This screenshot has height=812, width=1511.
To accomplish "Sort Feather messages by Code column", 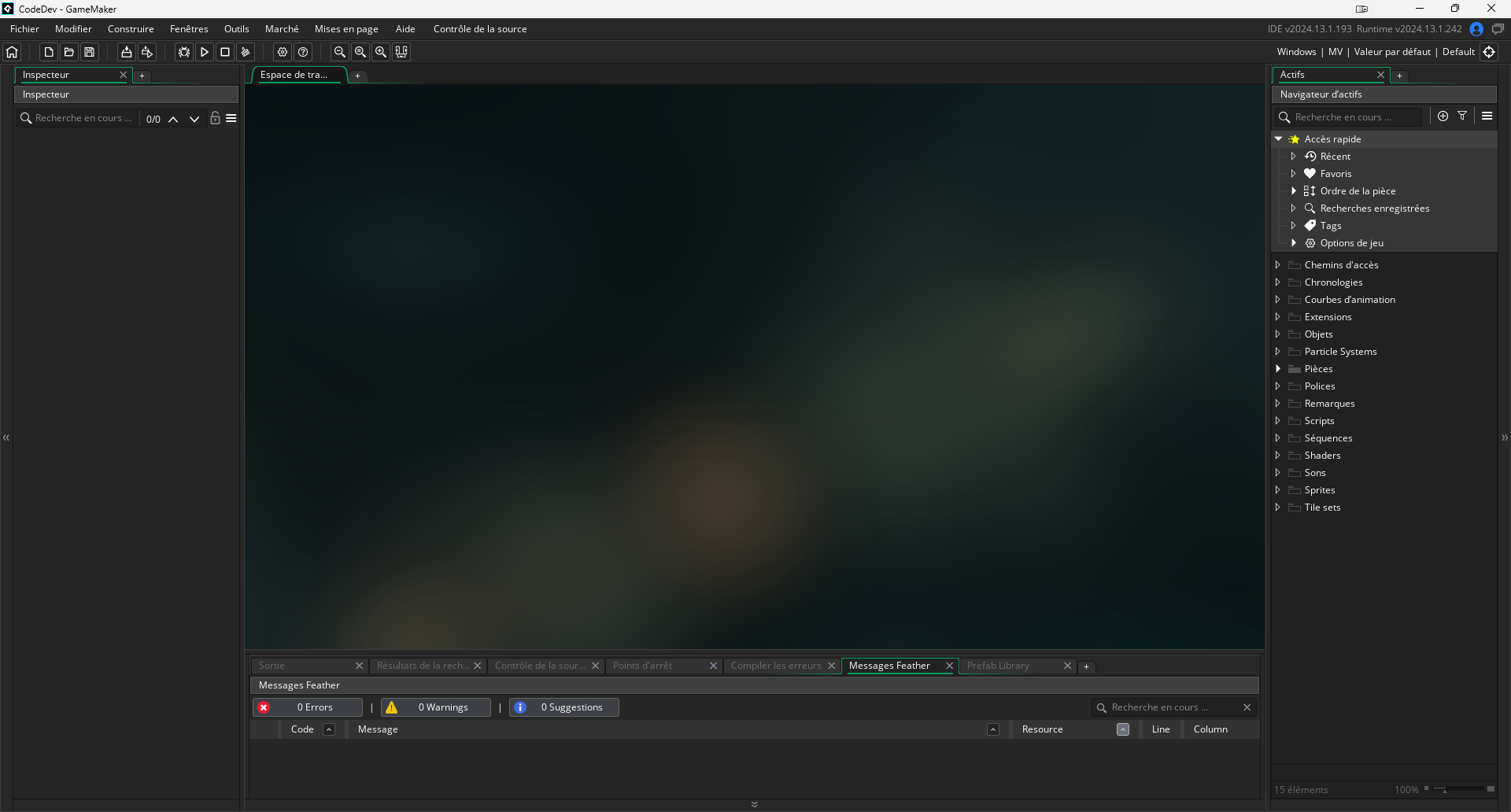I will click(x=329, y=729).
